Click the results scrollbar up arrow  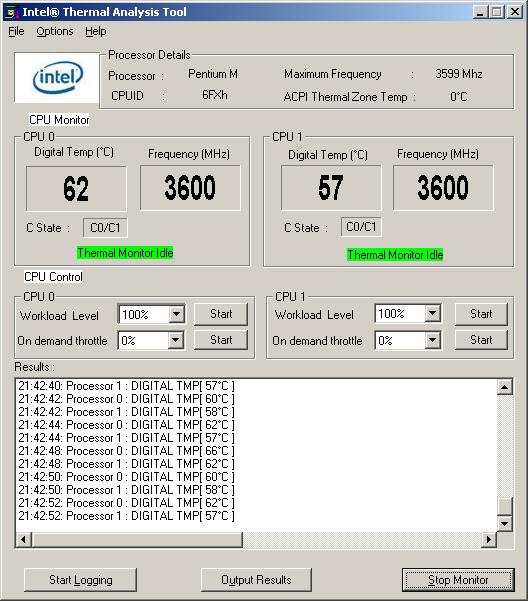pyautogui.click(x=505, y=387)
